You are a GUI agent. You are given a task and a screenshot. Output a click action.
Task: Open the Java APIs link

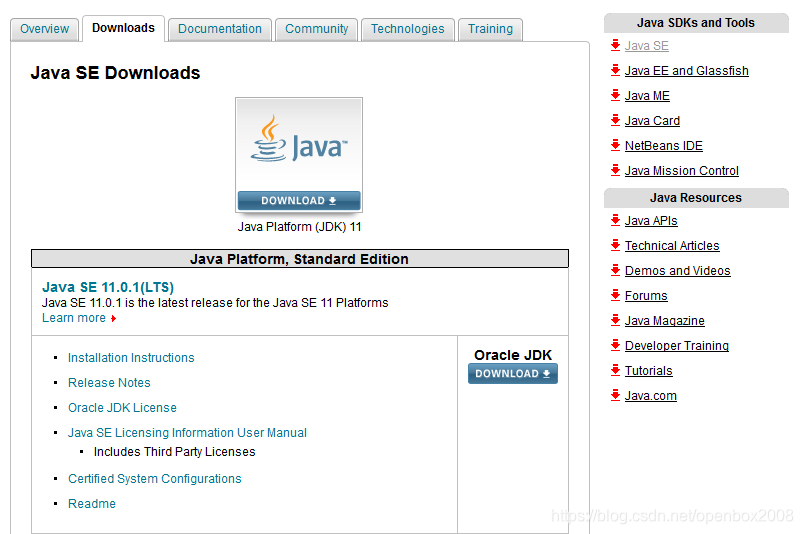pyautogui.click(x=651, y=221)
